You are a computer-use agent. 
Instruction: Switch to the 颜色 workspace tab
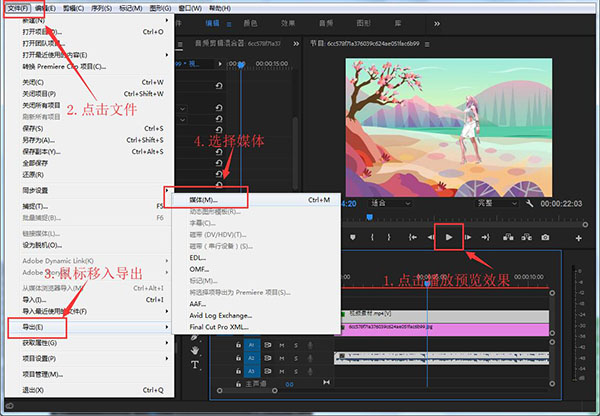tap(250, 23)
